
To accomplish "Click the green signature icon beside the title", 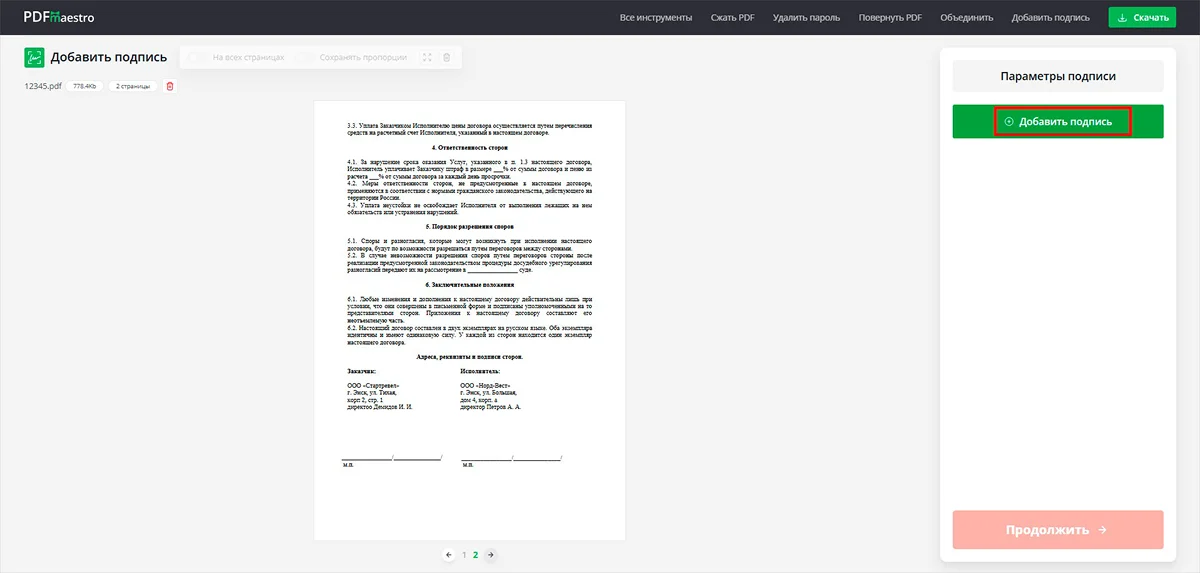I will tap(34, 58).
